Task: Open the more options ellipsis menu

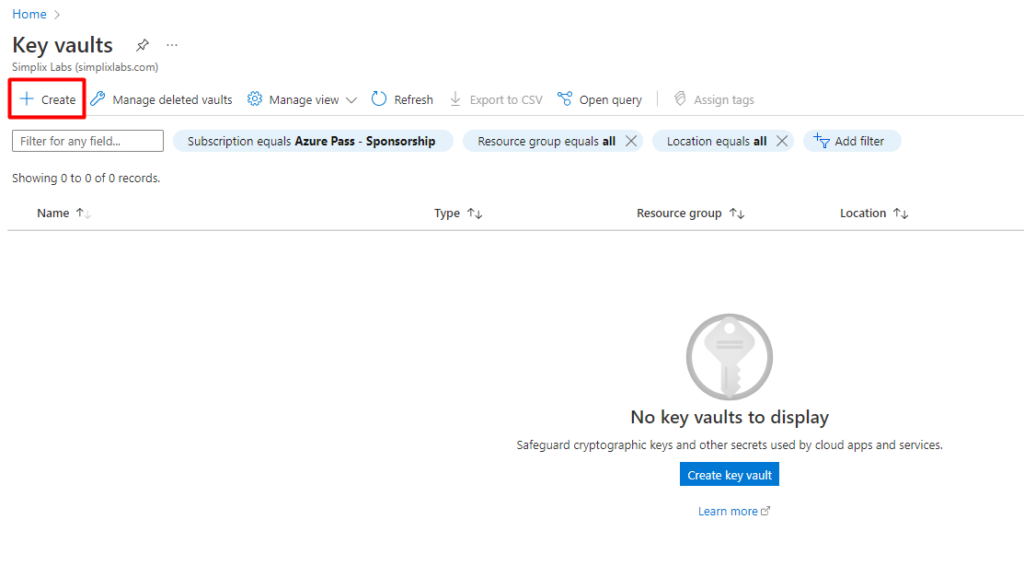Action: [172, 46]
